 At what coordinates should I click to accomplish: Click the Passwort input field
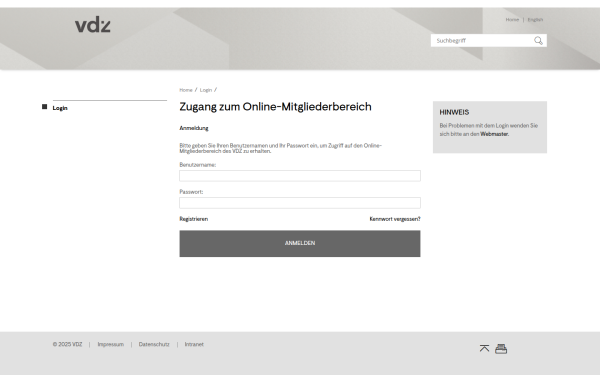point(300,203)
